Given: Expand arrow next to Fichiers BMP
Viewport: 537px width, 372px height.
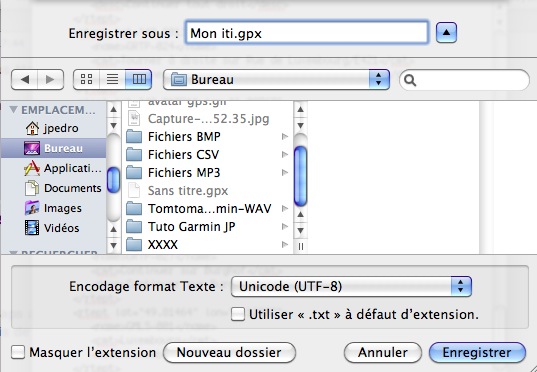Looking at the screenshot, I should pyautogui.click(x=285, y=137).
